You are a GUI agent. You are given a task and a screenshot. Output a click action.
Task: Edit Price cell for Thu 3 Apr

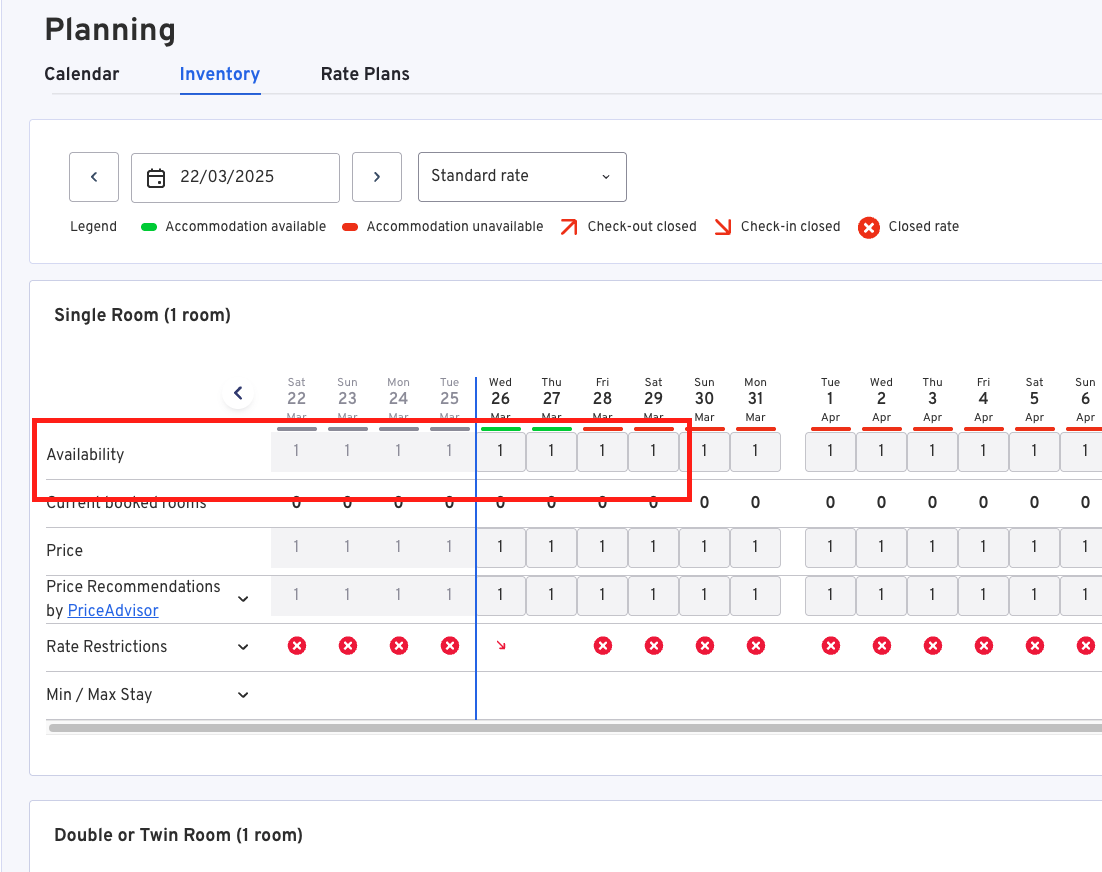point(932,547)
